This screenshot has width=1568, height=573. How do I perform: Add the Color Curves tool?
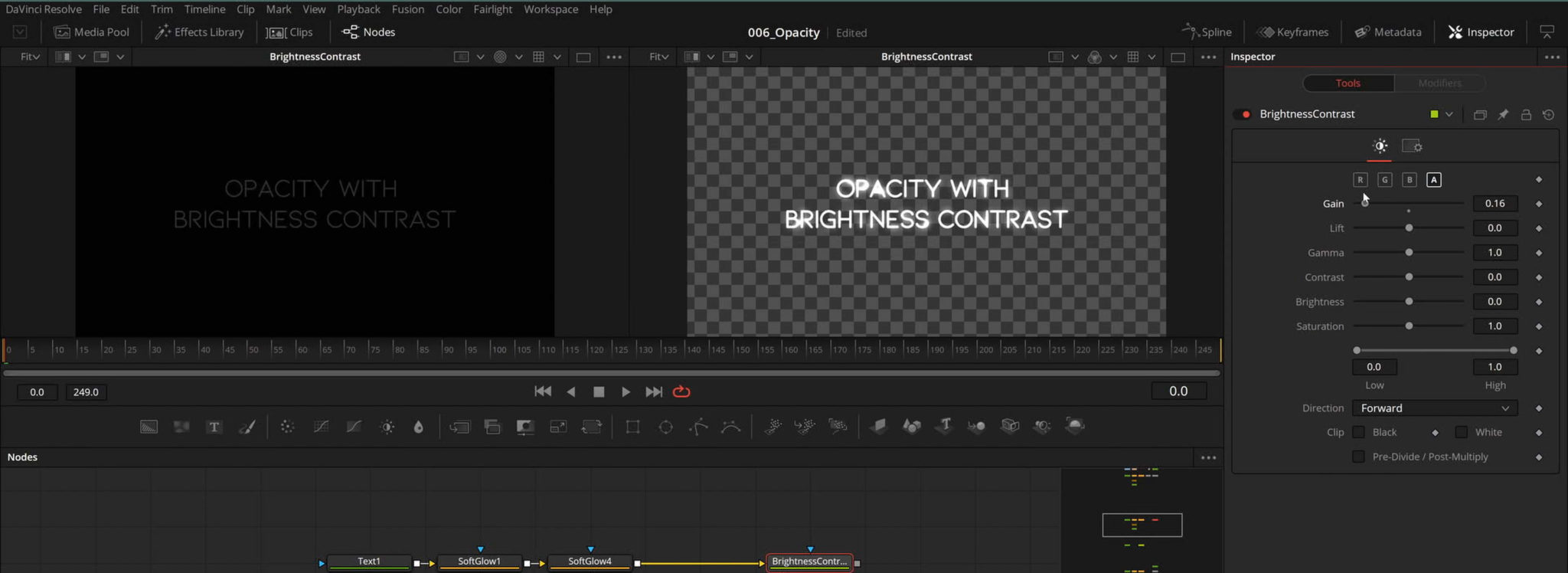point(321,427)
